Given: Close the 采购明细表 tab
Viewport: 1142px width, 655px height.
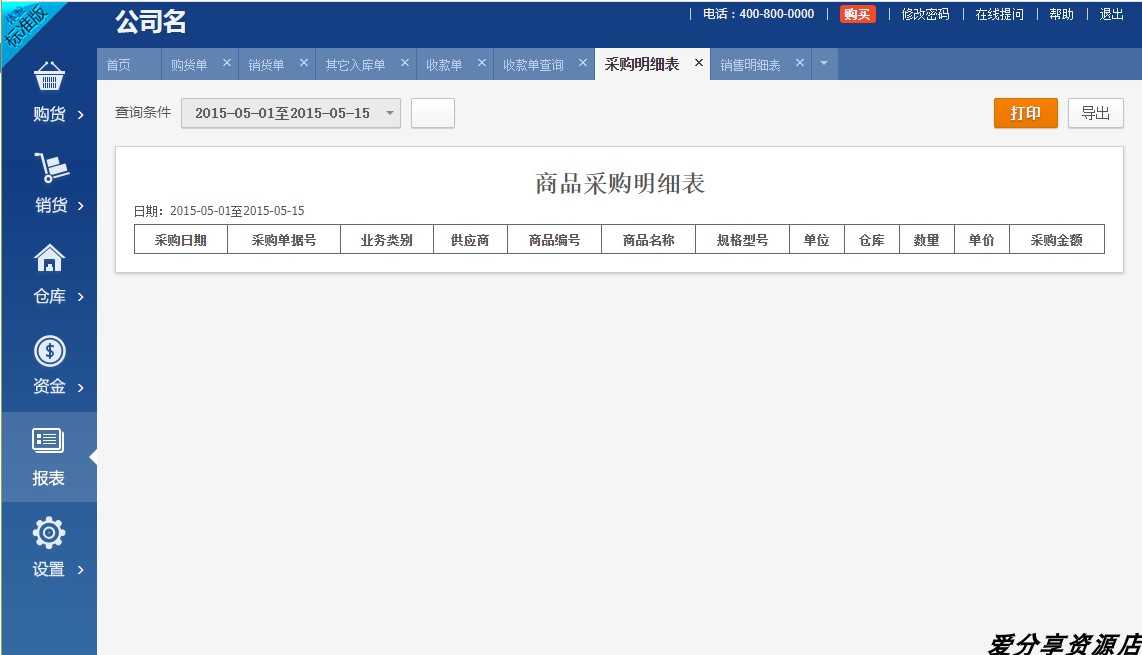Looking at the screenshot, I should [x=698, y=63].
